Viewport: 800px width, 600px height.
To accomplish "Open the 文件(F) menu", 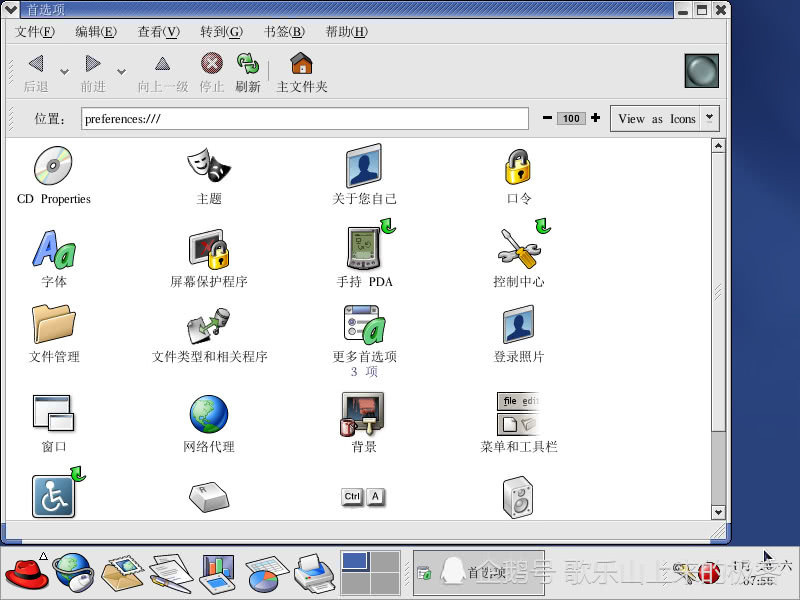I will pos(35,32).
